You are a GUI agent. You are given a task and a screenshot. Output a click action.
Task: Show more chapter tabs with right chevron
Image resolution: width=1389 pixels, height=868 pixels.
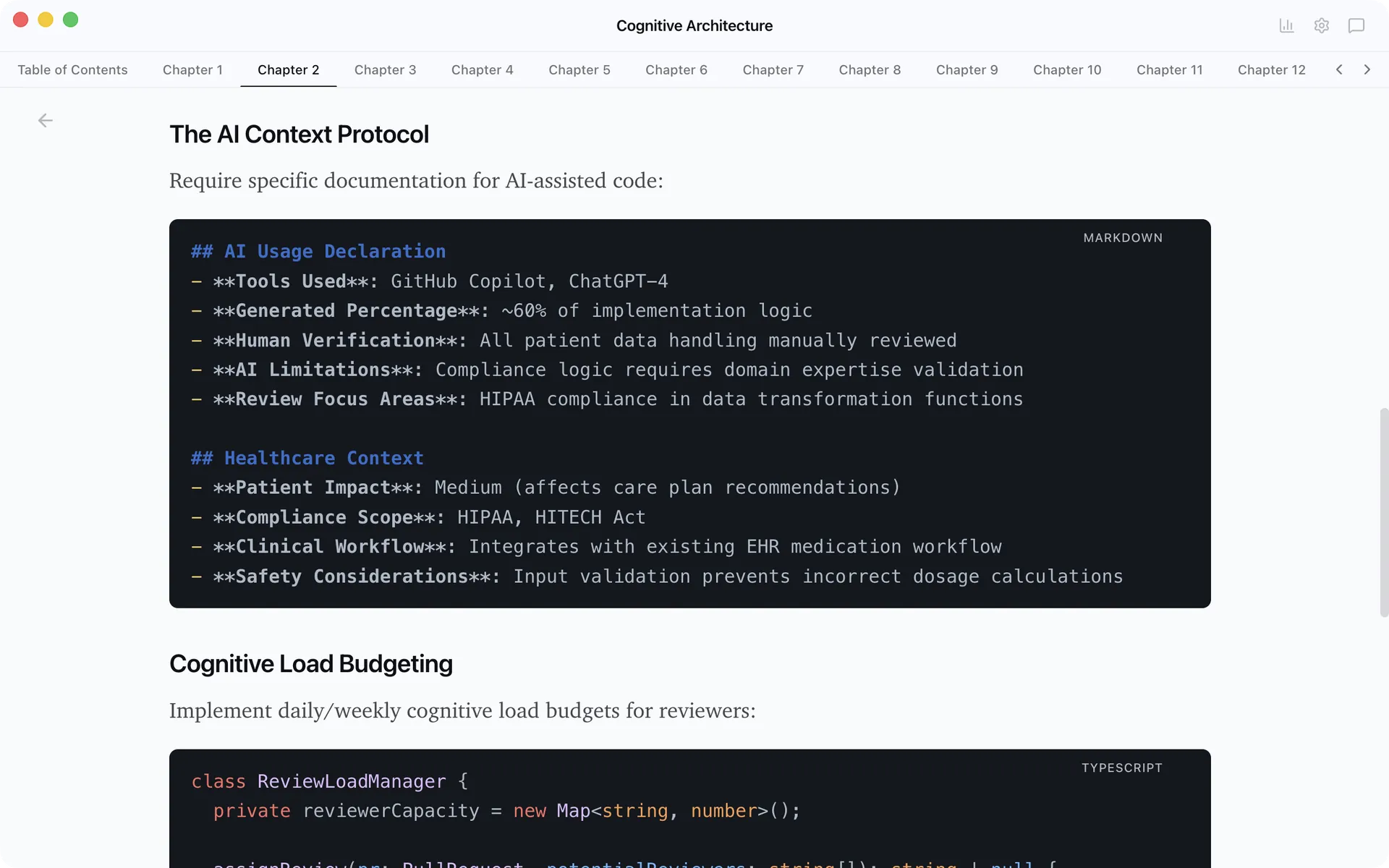(1367, 69)
